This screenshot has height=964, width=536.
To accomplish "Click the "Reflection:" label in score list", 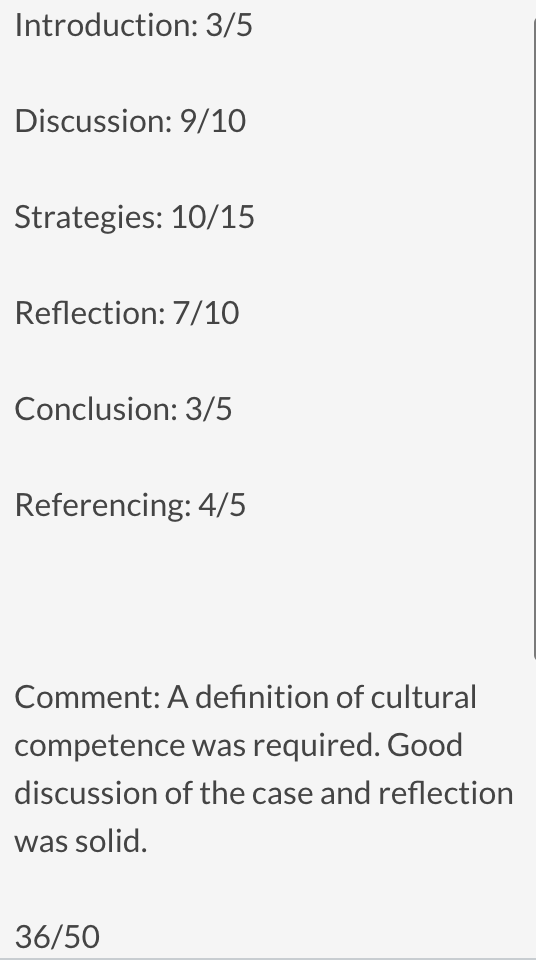I will (x=90, y=313).
